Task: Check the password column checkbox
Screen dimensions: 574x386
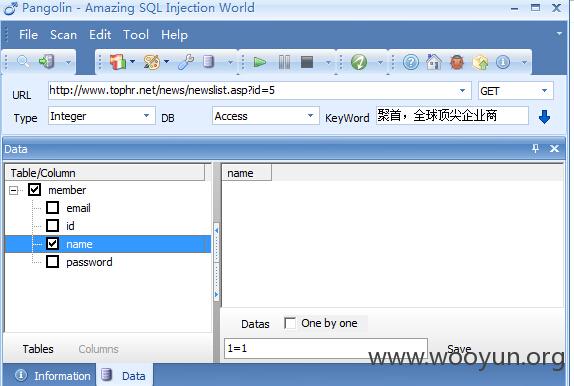Action: pos(52,261)
